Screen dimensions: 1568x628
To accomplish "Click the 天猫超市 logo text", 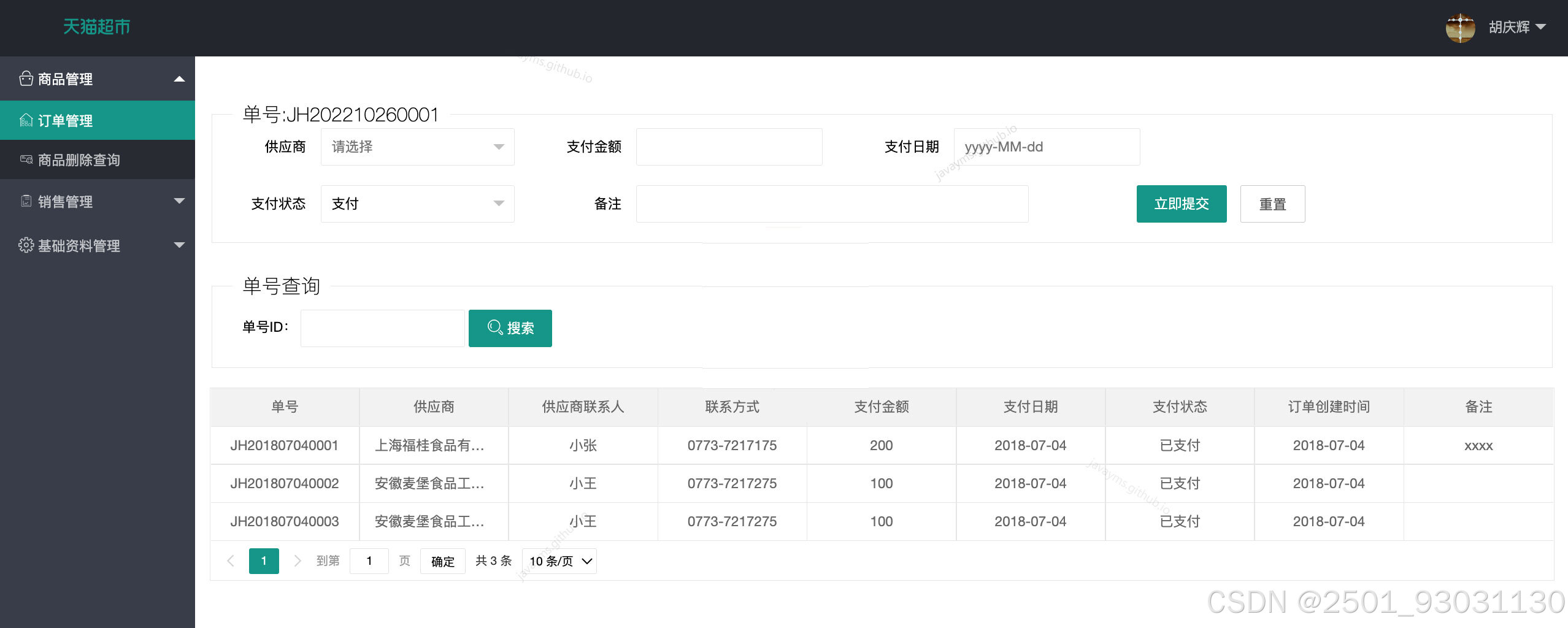I will coord(97,27).
